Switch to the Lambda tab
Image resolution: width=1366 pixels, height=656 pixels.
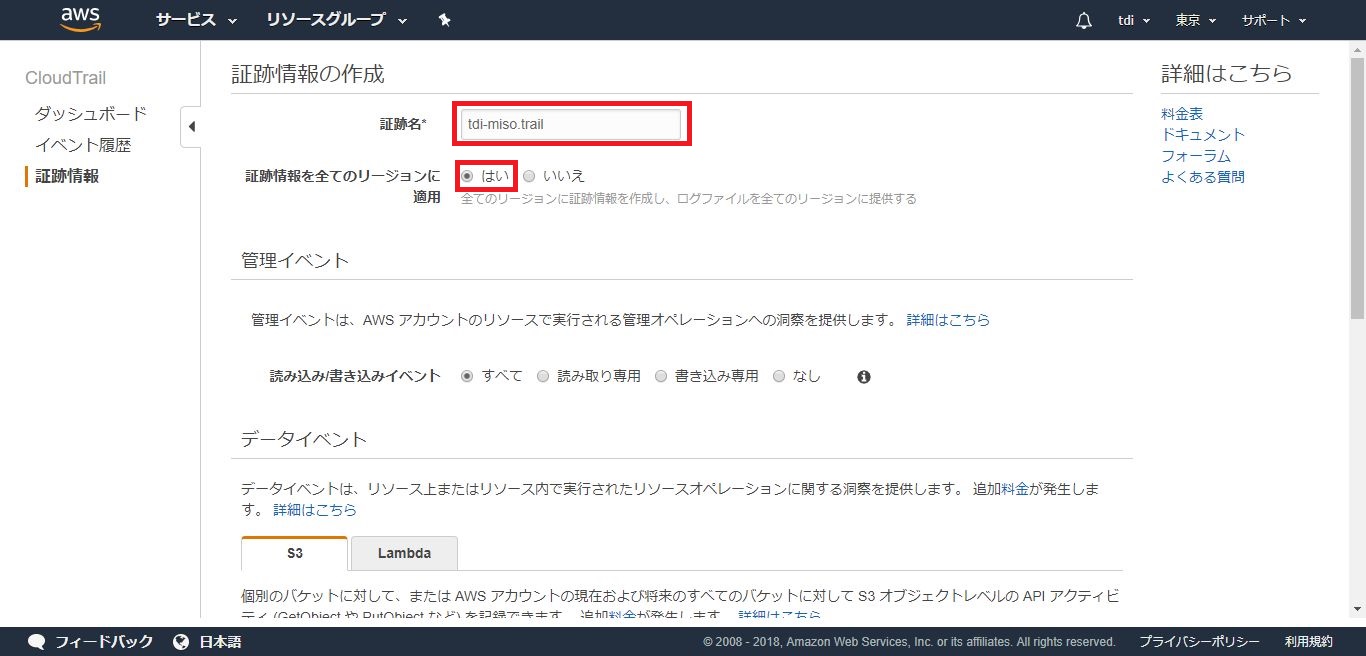tap(404, 553)
